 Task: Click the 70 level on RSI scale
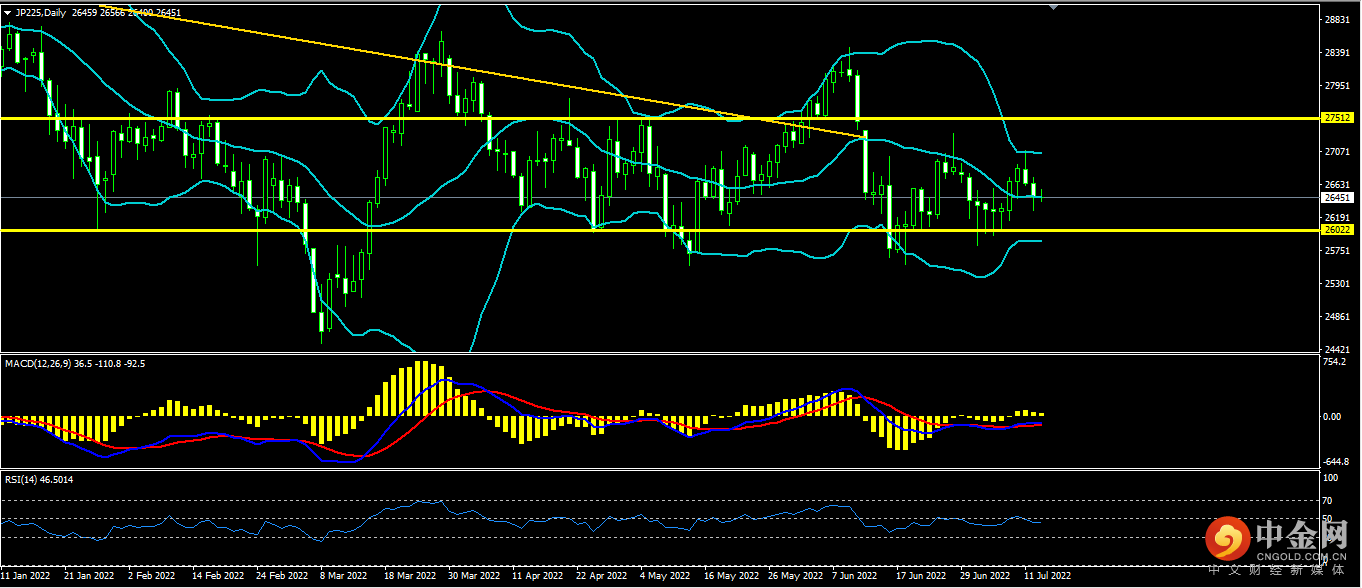click(1328, 500)
